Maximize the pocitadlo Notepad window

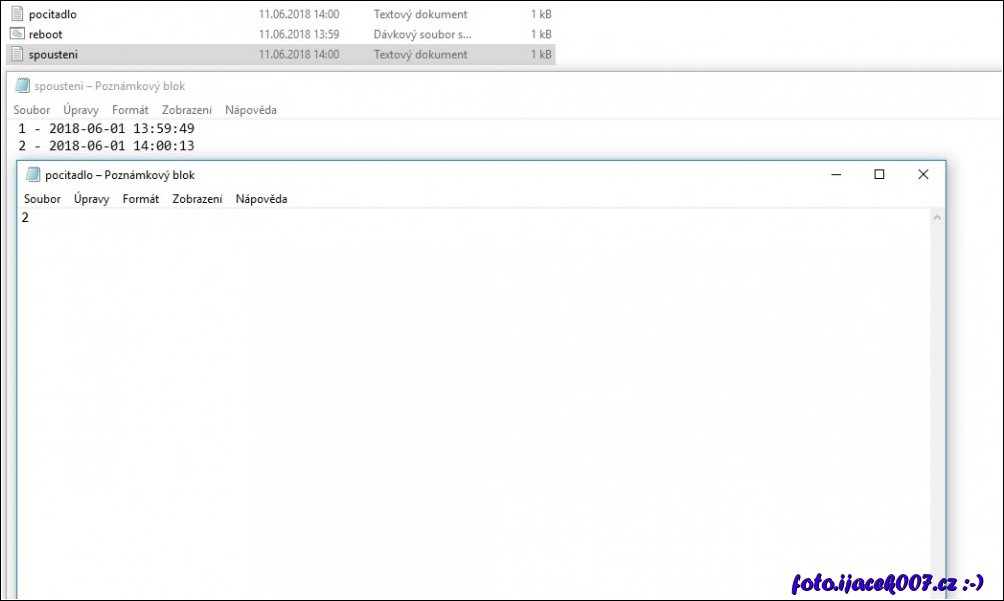point(879,174)
